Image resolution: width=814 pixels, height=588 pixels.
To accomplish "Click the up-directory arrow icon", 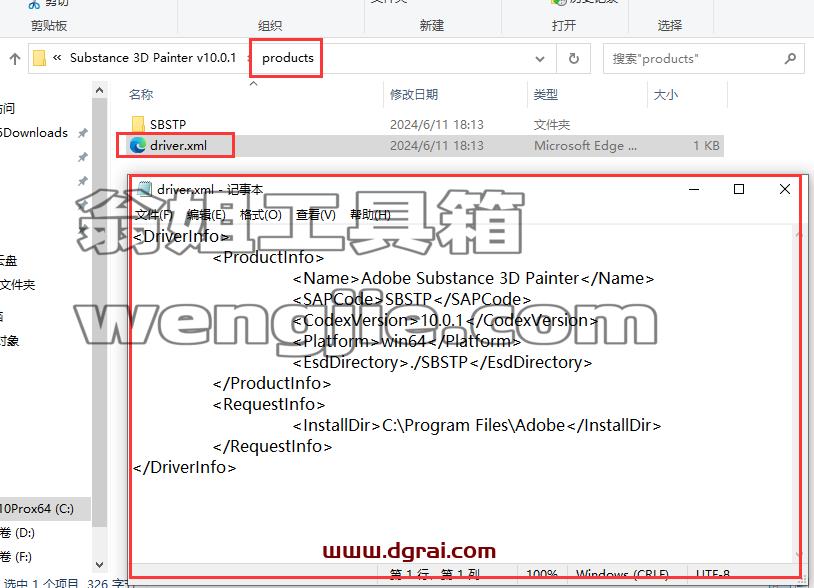I will [15, 59].
